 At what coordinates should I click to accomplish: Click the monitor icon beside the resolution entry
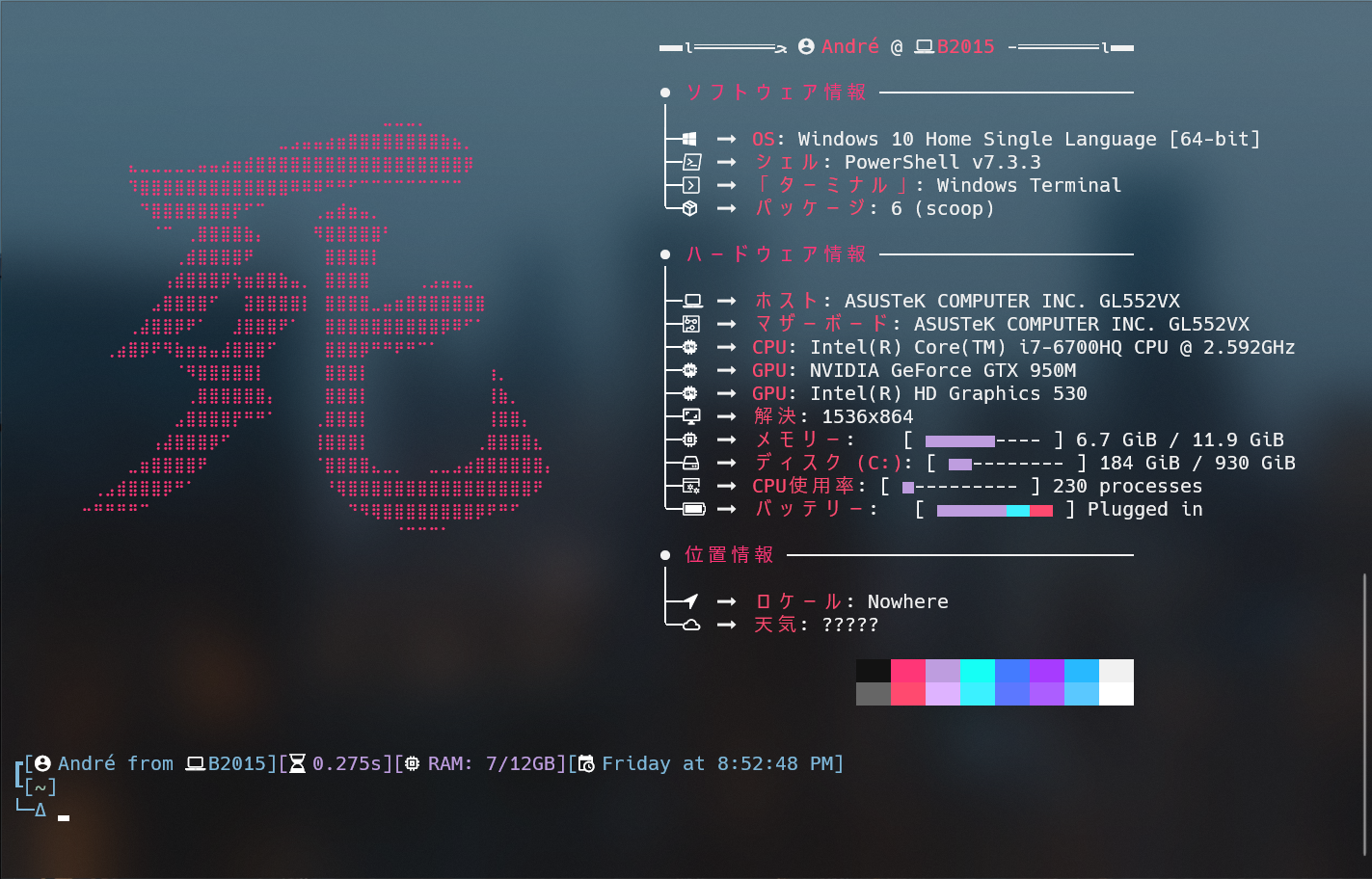coord(689,416)
